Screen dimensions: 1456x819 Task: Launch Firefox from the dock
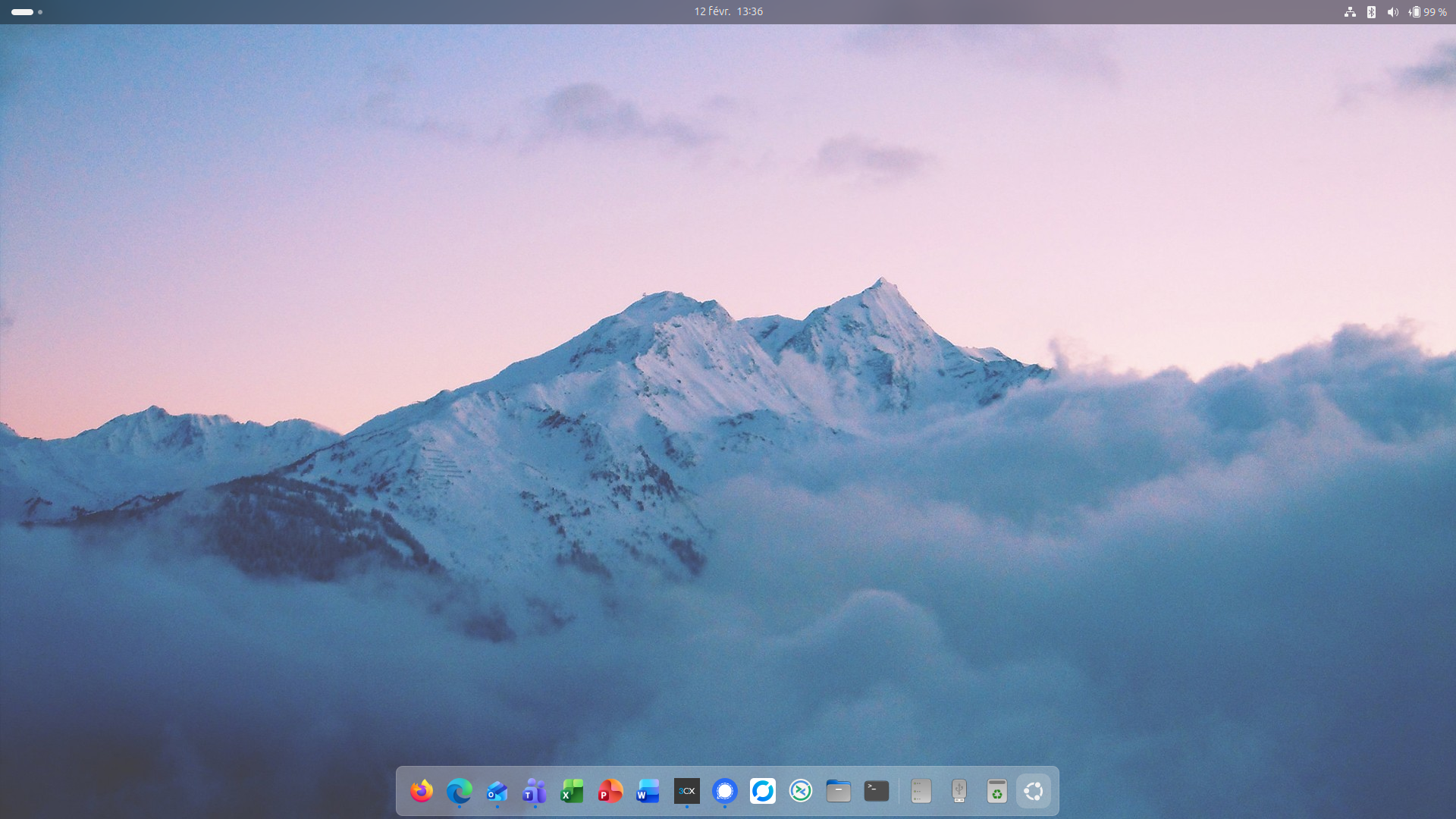pyautogui.click(x=422, y=791)
